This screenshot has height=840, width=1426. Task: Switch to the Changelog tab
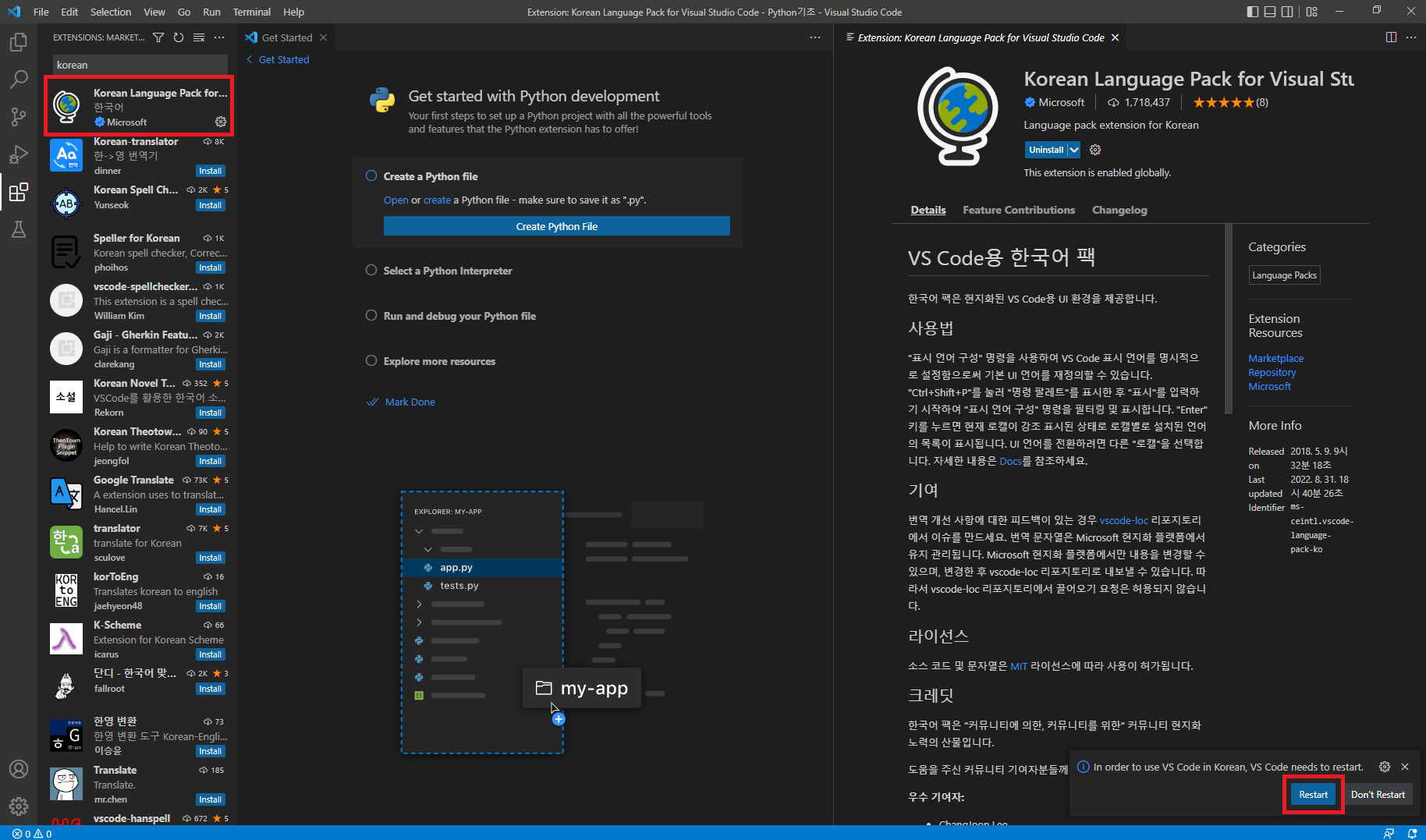1119,210
